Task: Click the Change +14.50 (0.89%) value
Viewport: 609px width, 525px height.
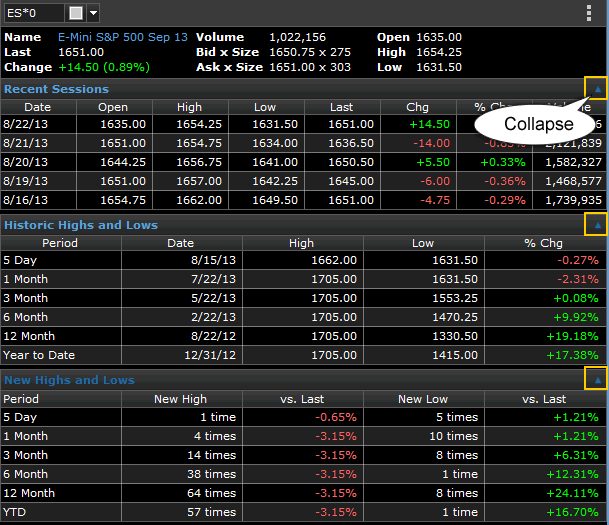Action: point(104,68)
